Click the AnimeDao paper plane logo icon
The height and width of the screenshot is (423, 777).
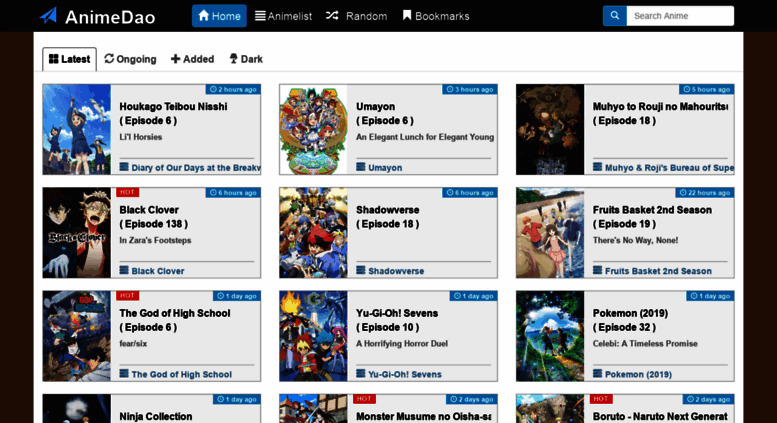pyautogui.click(x=48, y=16)
